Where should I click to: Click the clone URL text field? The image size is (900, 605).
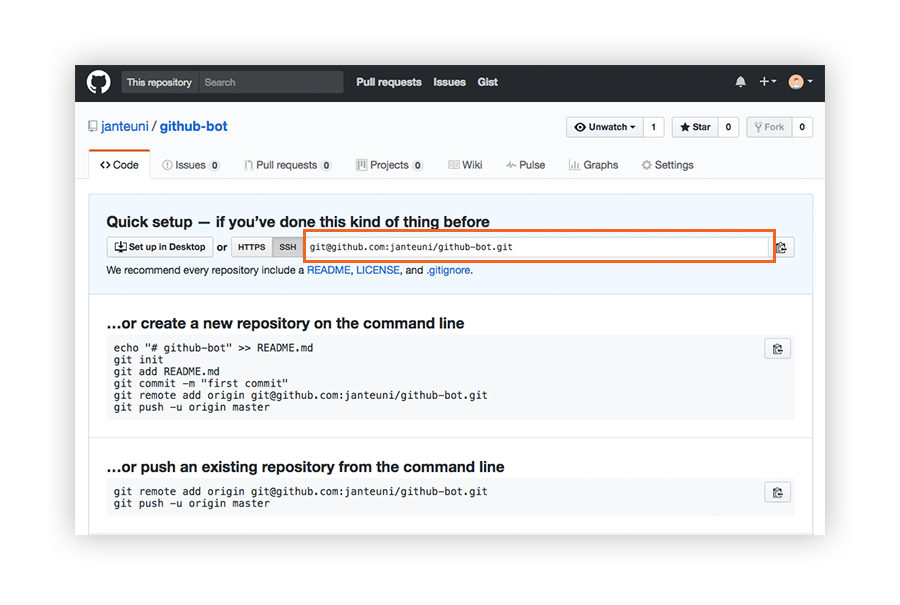pos(537,247)
